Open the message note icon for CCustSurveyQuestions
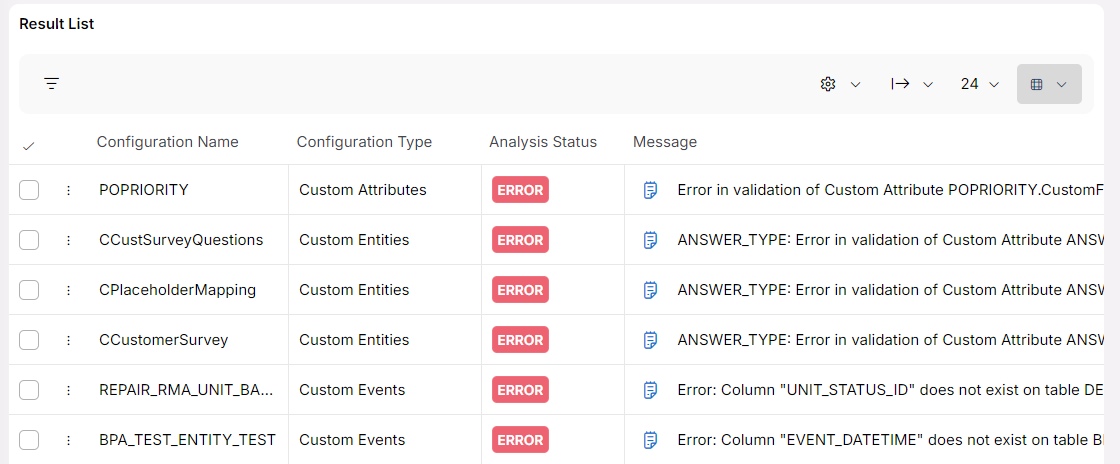This screenshot has width=1120, height=464. (x=650, y=240)
